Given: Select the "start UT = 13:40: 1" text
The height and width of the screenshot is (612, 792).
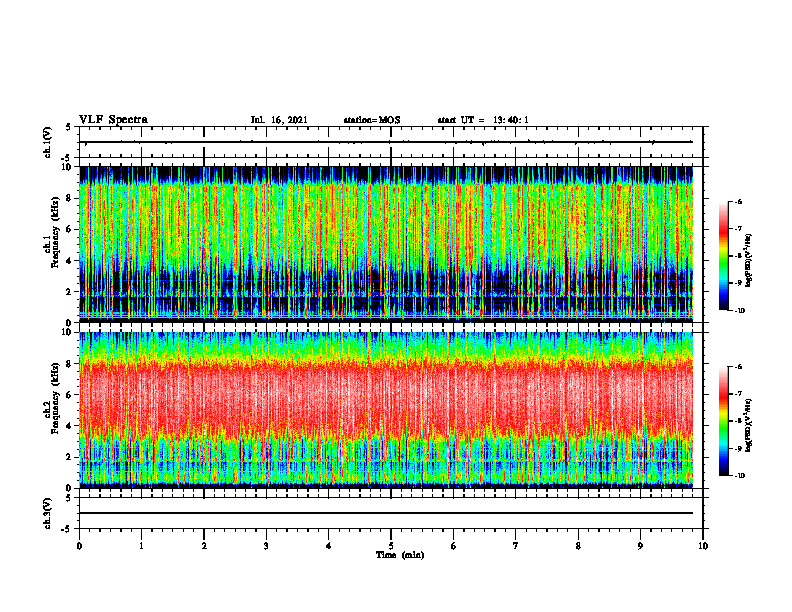Looking at the screenshot, I should [483, 120].
